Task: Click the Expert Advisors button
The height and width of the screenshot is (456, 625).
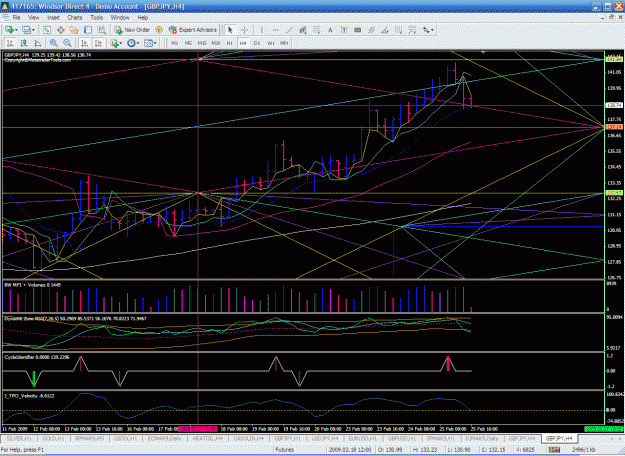Action: pyautogui.click(x=193, y=30)
